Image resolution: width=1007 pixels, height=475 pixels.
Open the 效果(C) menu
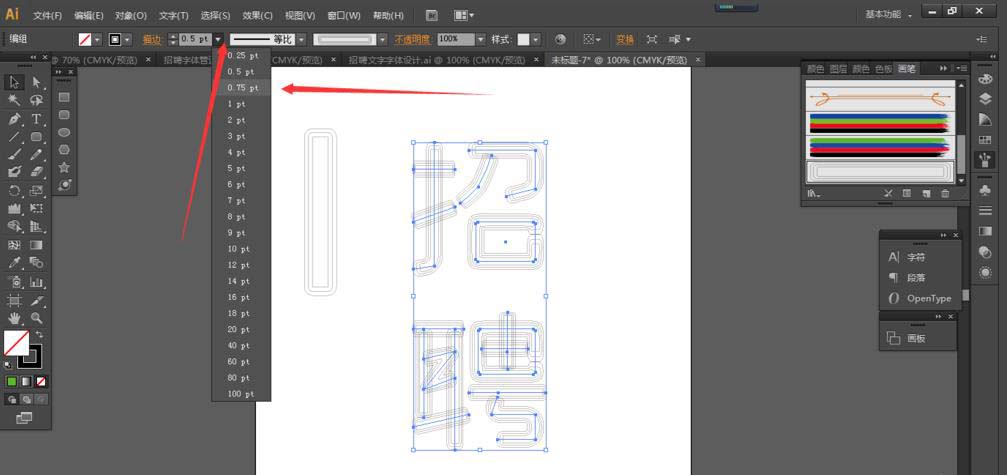tap(257, 16)
